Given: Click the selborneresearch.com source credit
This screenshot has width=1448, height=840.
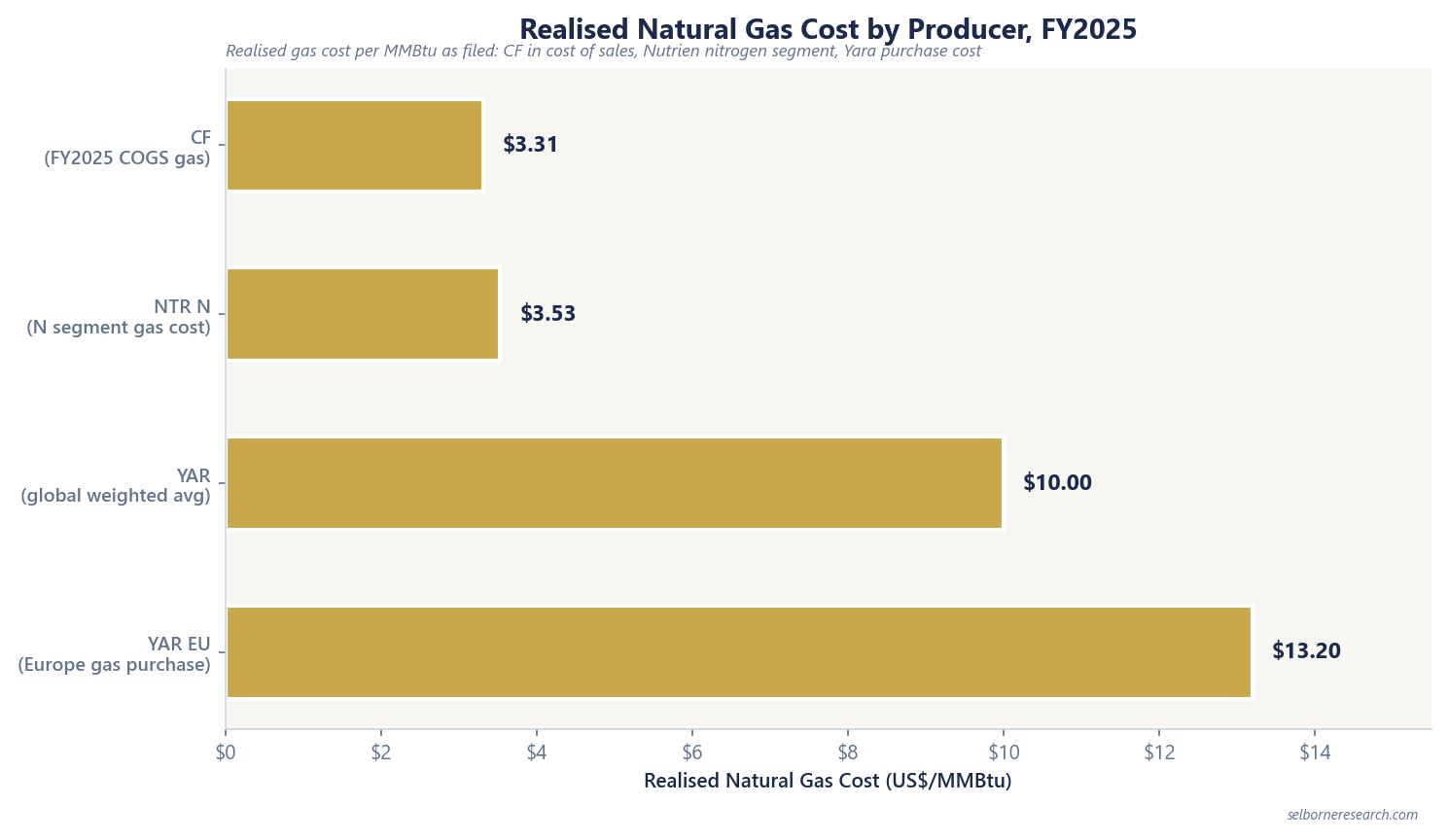Looking at the screenshot, I should point(1353,816).
